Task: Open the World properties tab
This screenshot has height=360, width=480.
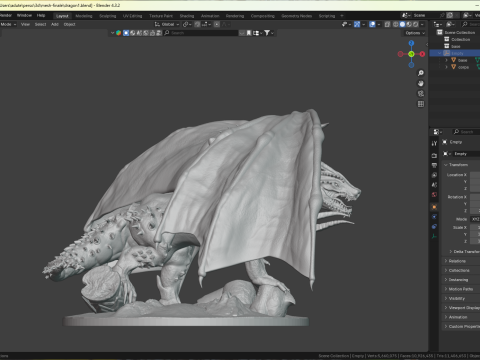Action: click(x=434, y=194)
